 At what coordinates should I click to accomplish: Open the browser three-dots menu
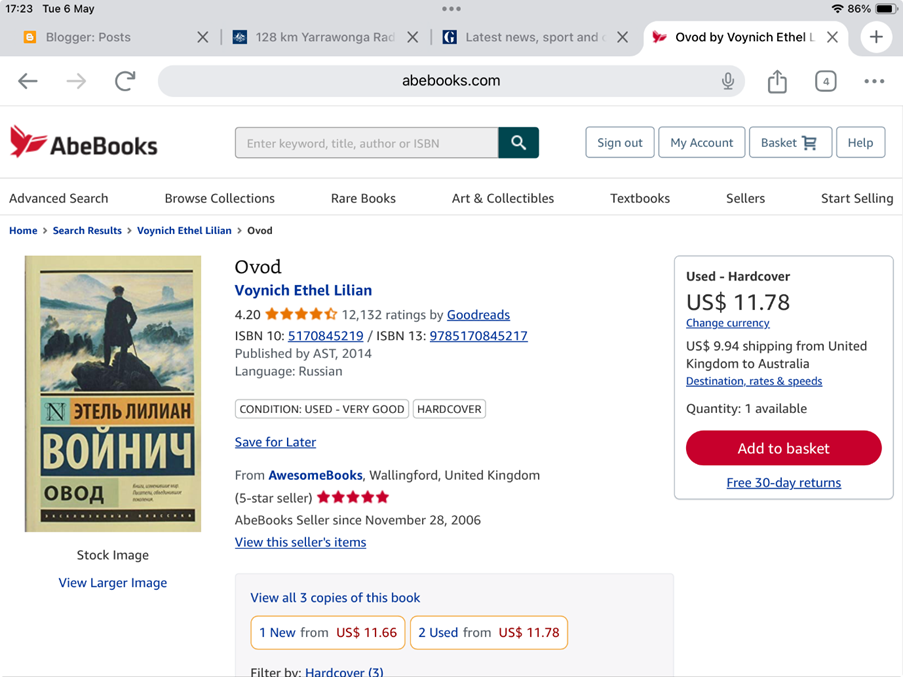874,81
